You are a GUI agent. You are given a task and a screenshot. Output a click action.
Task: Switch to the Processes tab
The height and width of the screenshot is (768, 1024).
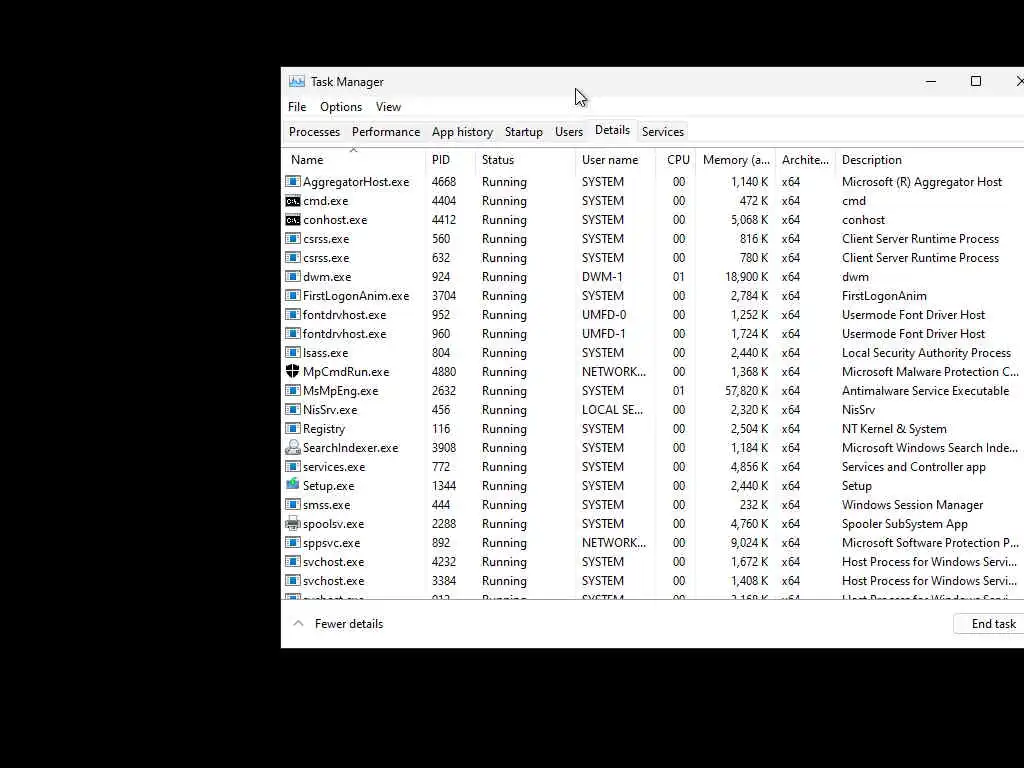[x=314, y=131]
